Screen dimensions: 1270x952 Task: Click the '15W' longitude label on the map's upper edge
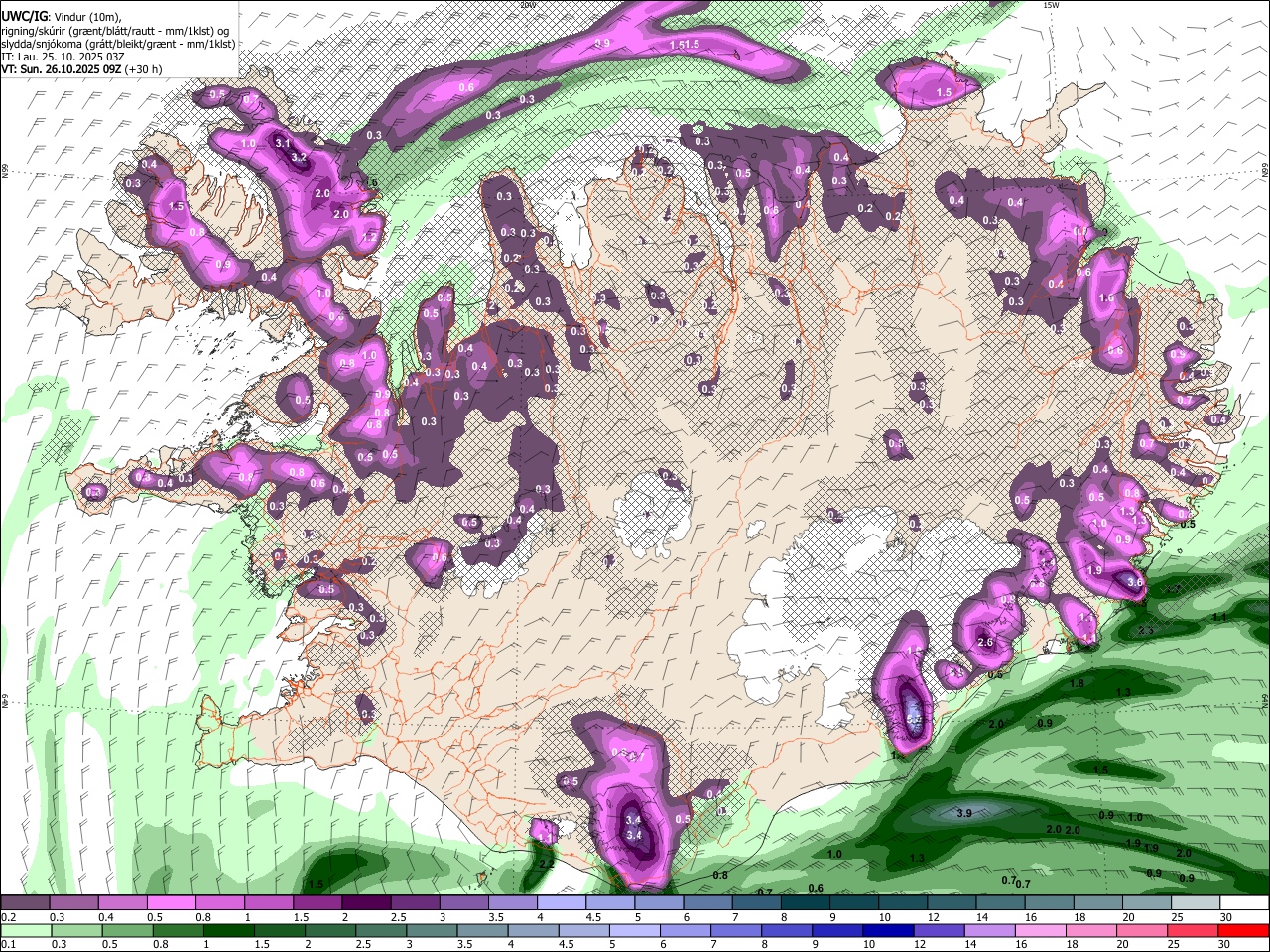1051,5
